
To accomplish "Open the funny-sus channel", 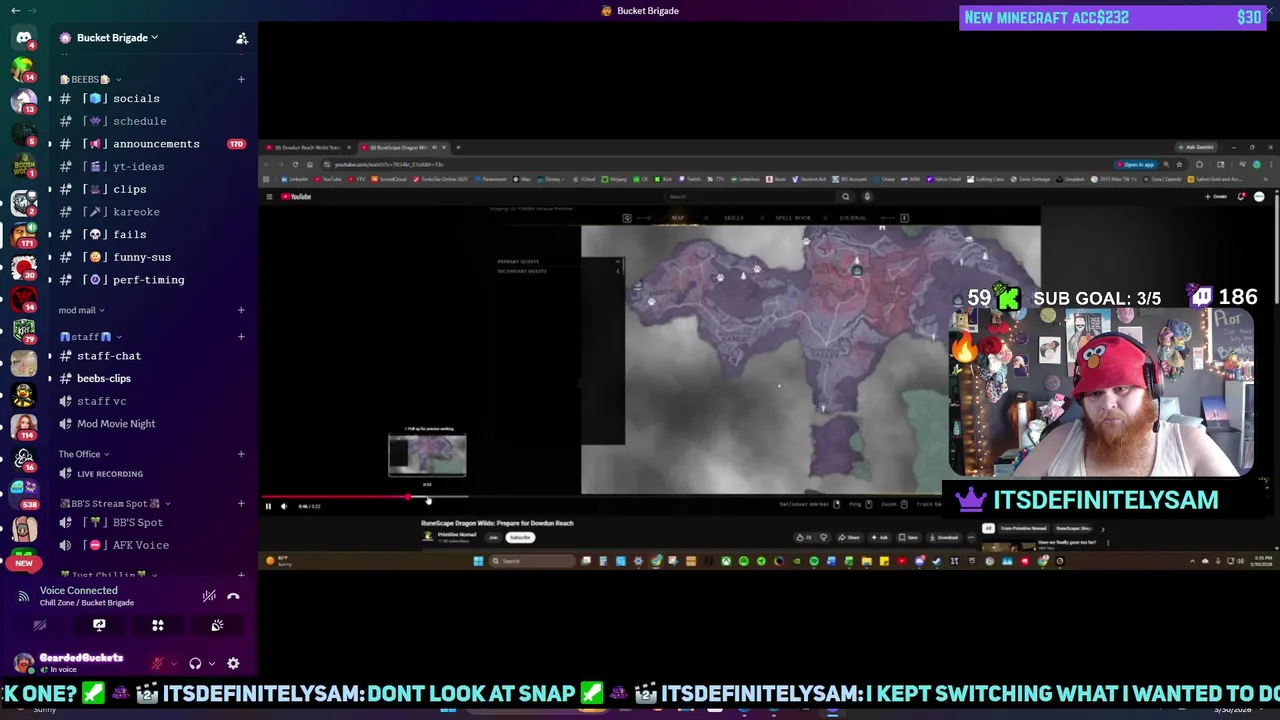I will pos(152,257).
